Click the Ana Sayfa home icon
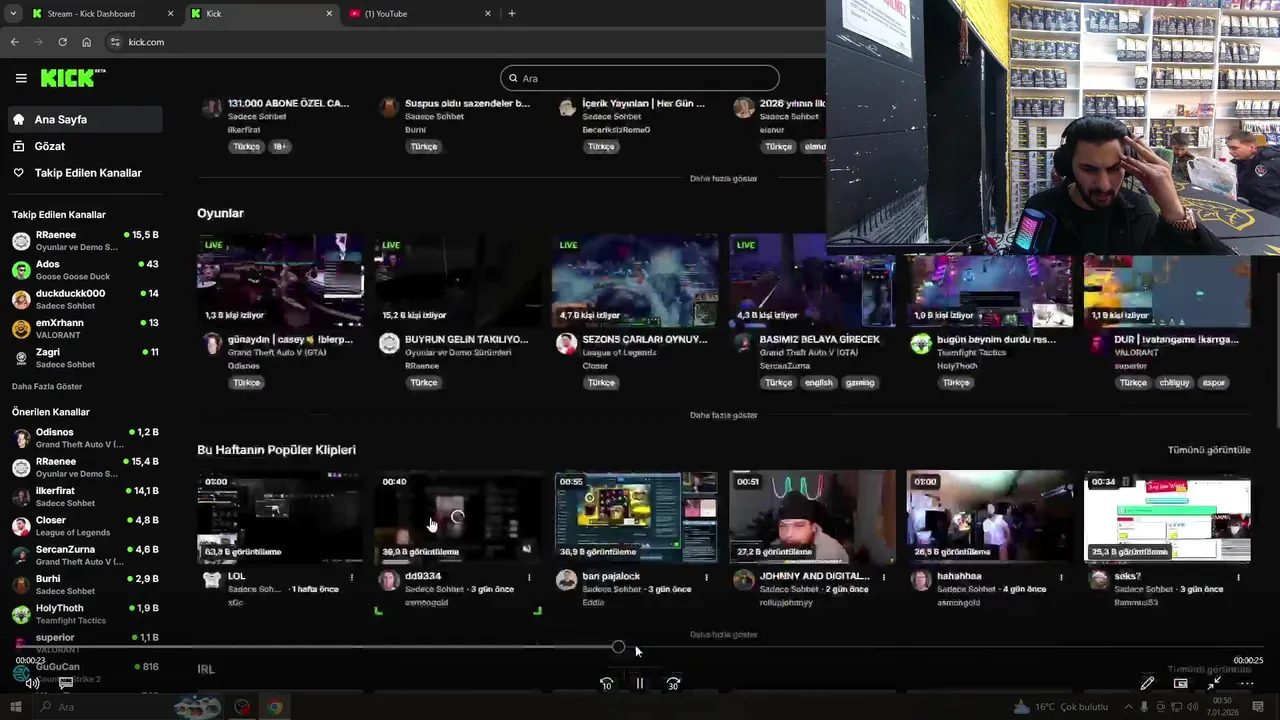This screenshot has width=1280, height=720. [x=18, y=119]
